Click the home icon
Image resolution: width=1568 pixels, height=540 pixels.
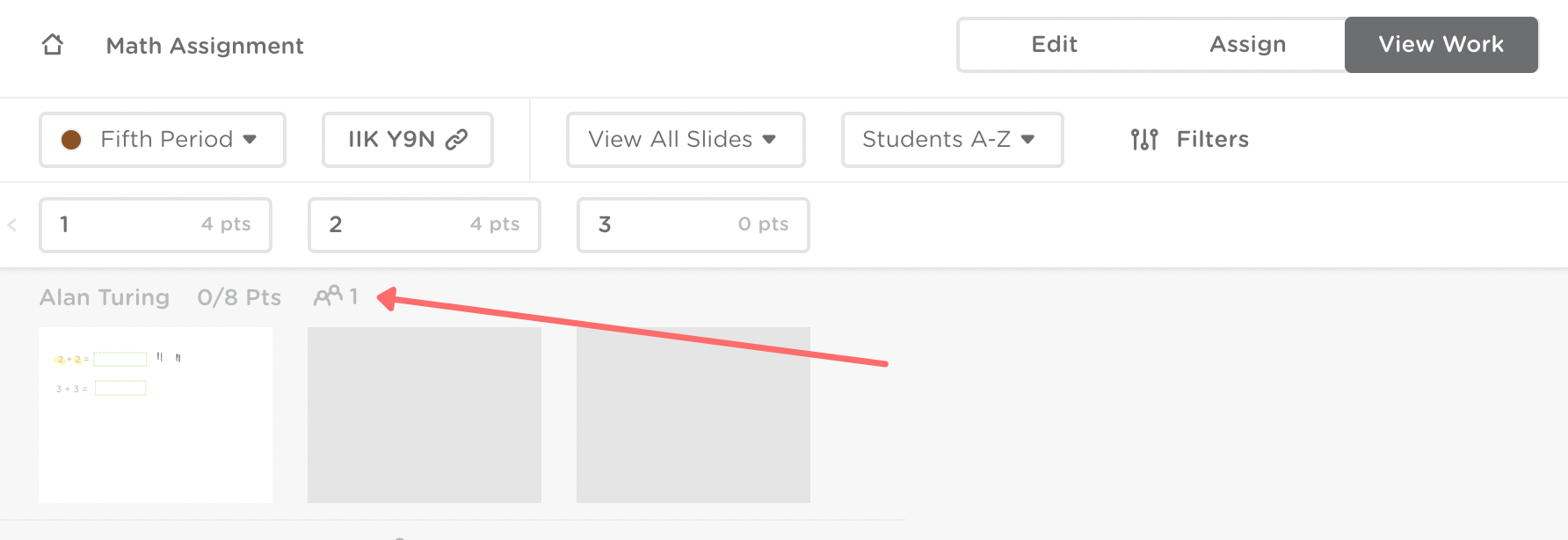click(53, 45)
